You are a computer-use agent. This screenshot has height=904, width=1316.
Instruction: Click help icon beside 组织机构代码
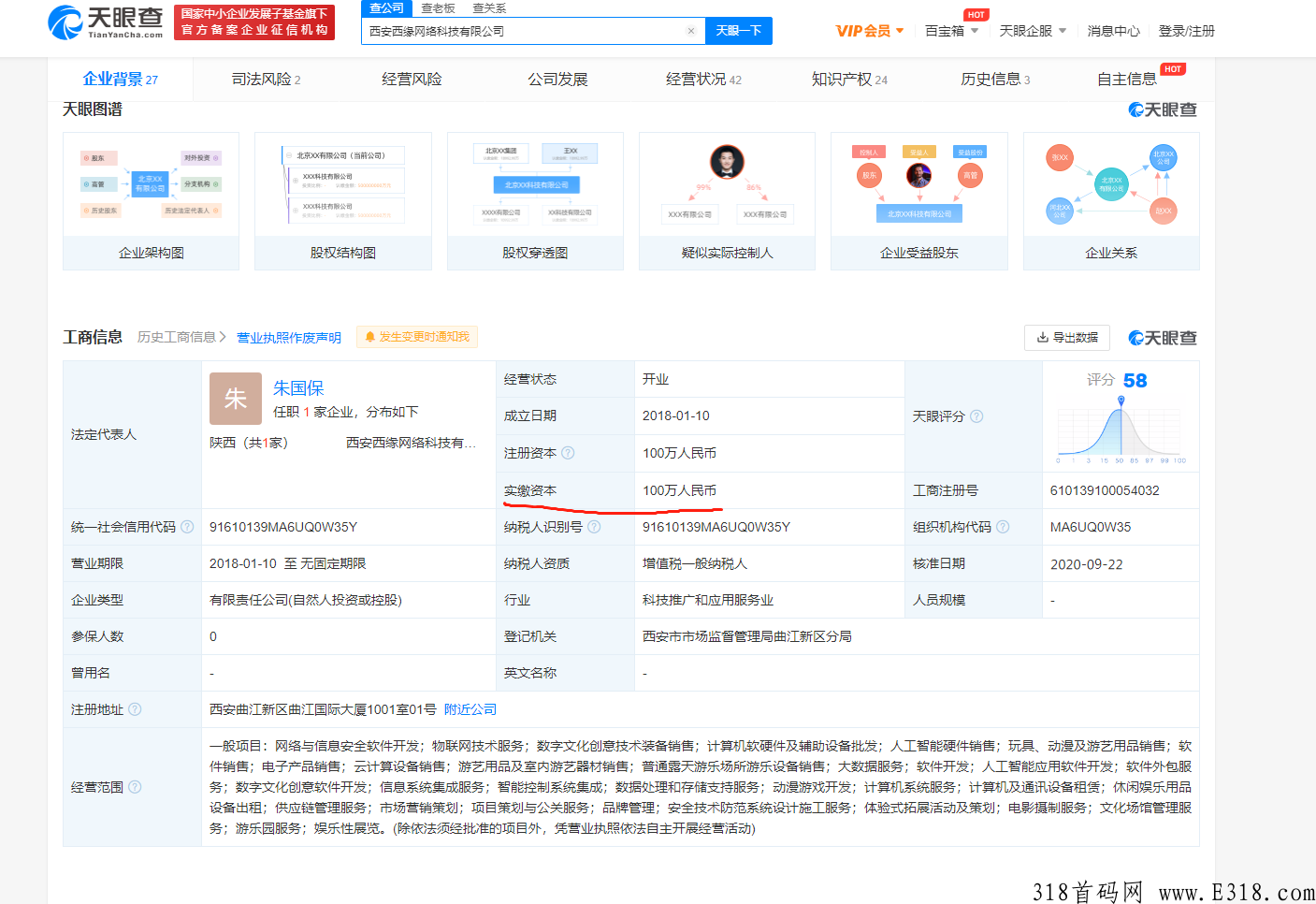click(x=1003, y=527)
